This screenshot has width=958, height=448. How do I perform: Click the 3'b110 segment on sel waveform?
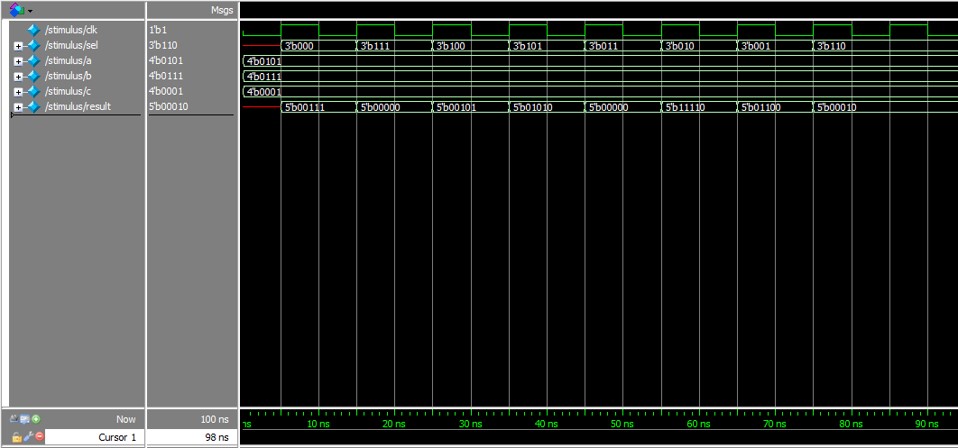click(885, 46)
